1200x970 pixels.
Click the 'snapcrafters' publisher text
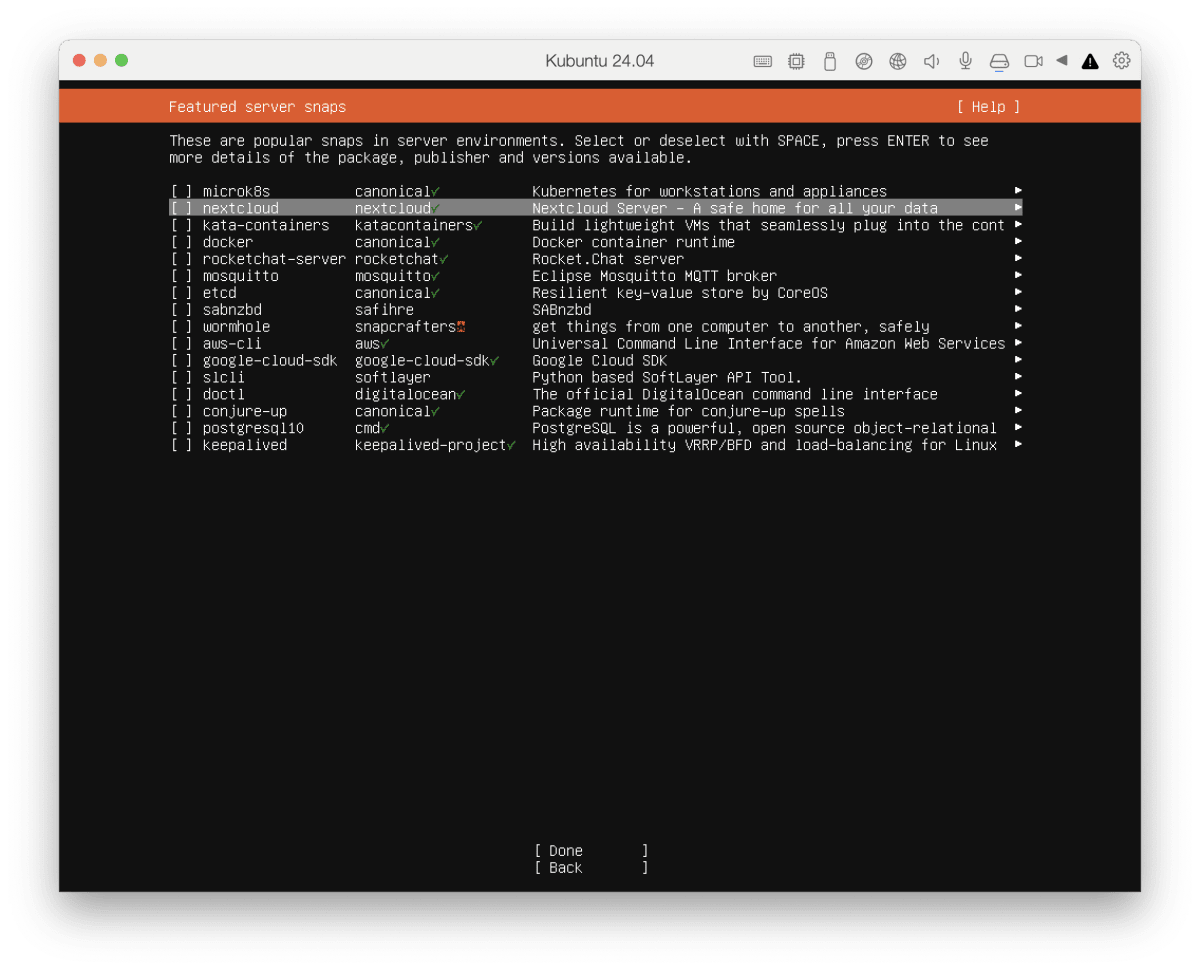pyautogui.click(x=405, y=326)
